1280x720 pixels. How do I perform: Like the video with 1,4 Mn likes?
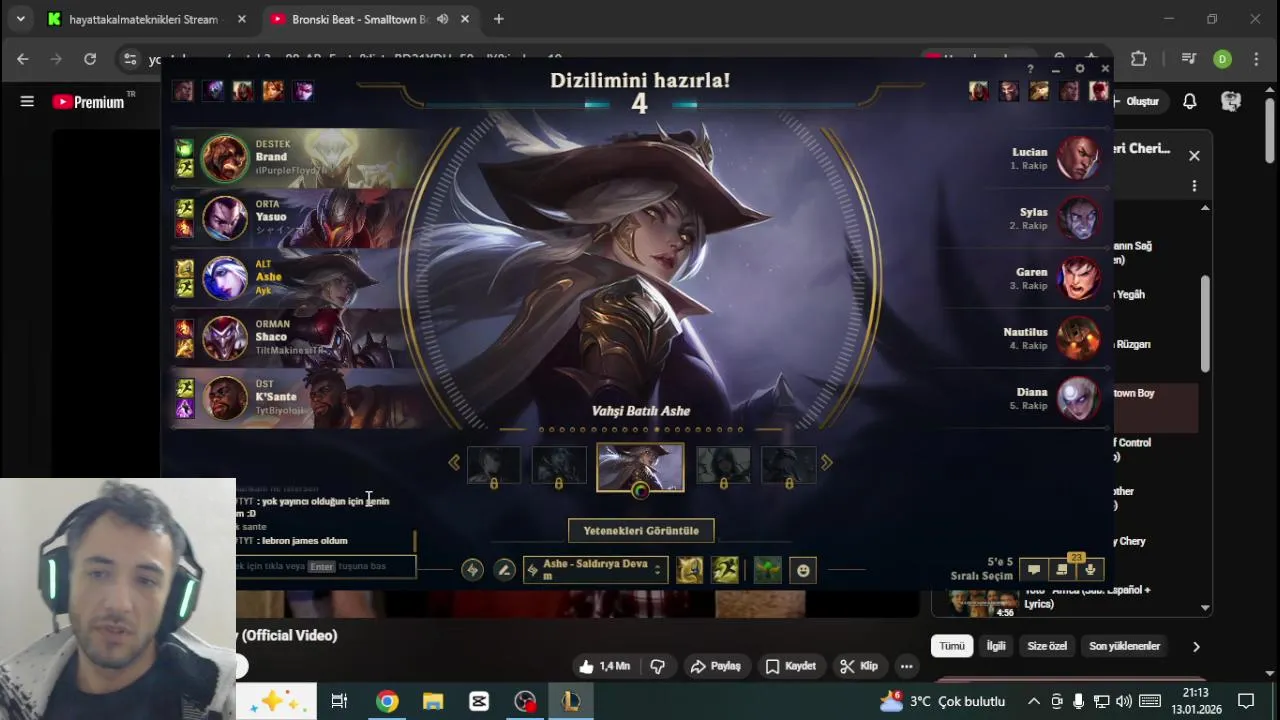[604, 666]
